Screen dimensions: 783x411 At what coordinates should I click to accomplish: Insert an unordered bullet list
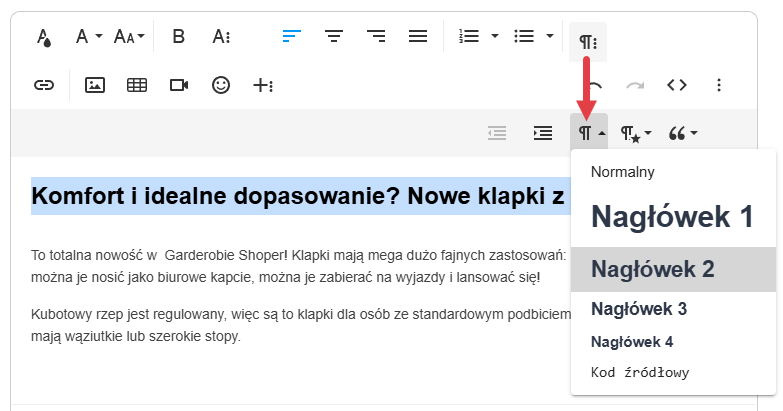pyautogui.click(x=524, y=36)
